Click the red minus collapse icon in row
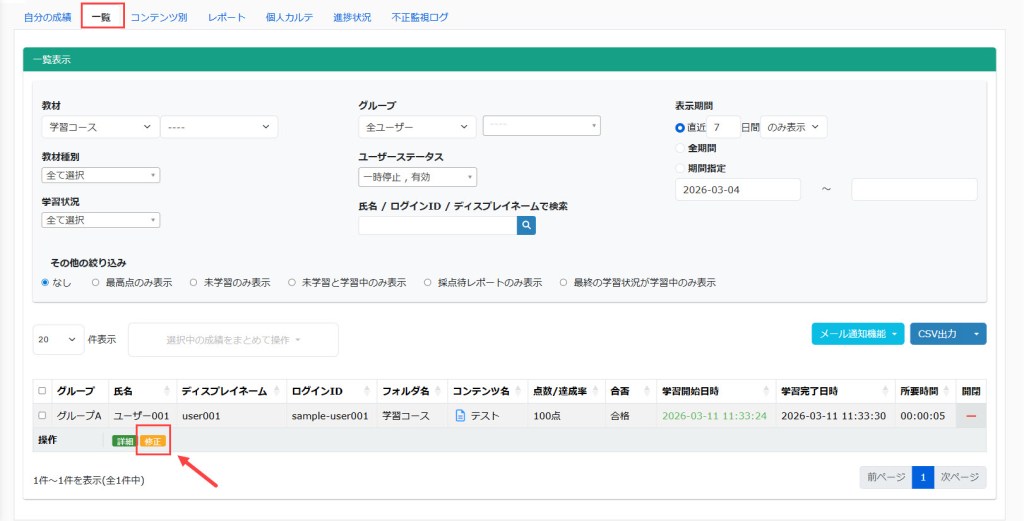 [971, 415]
